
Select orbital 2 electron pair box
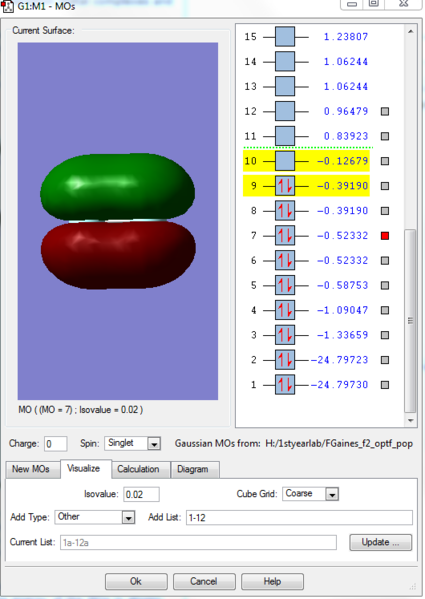pyautogui.click(x=285, y=359)
